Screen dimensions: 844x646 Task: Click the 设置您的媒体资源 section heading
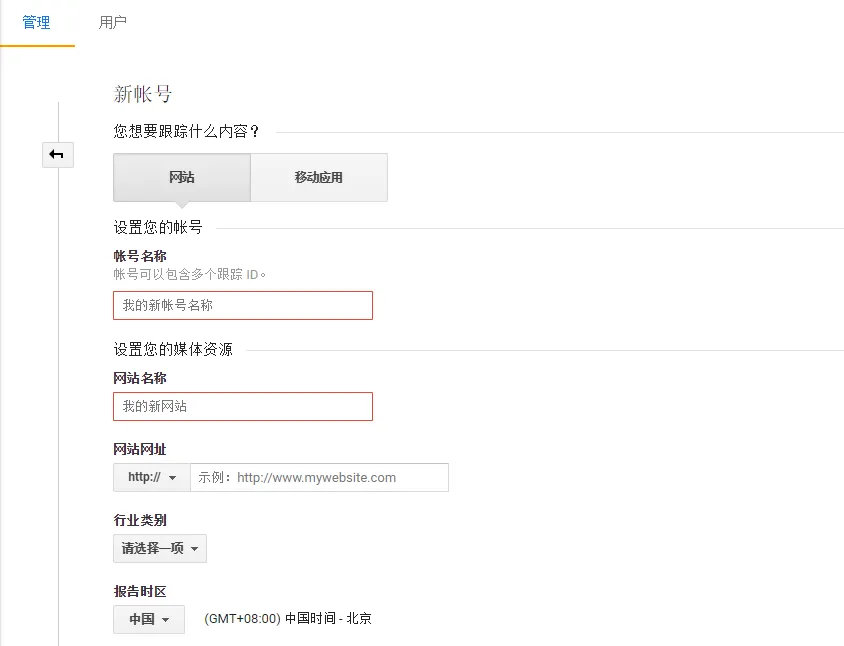173,349
